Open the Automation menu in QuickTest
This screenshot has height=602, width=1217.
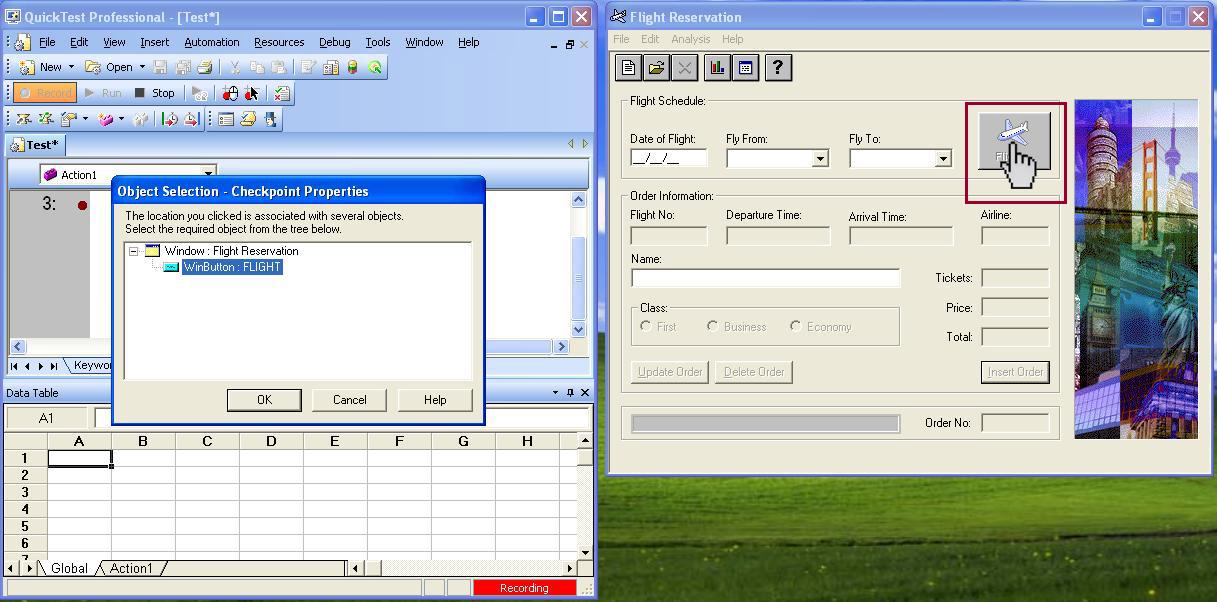(x=211, y=42)
